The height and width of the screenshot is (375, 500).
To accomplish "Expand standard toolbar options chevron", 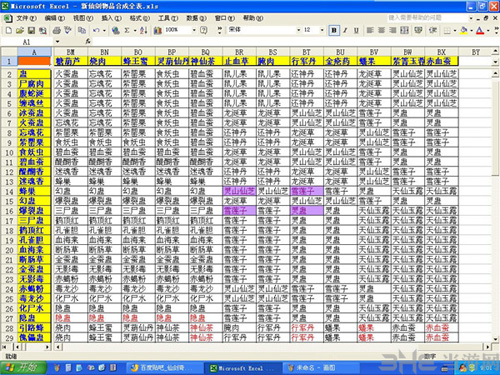I will 219,30.
